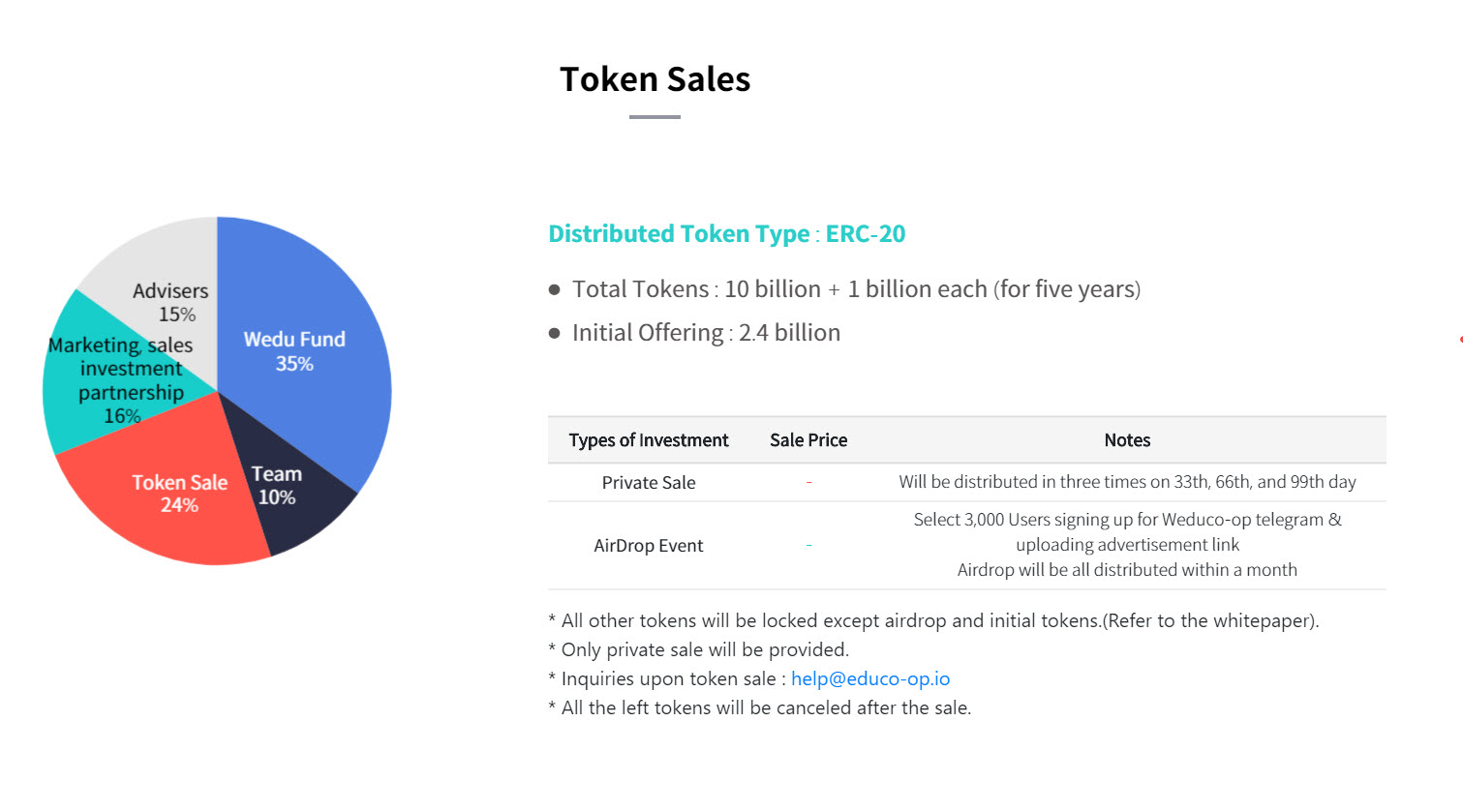
Task: Click the bullet dot before Total Tokens
Action: point(555,289)
